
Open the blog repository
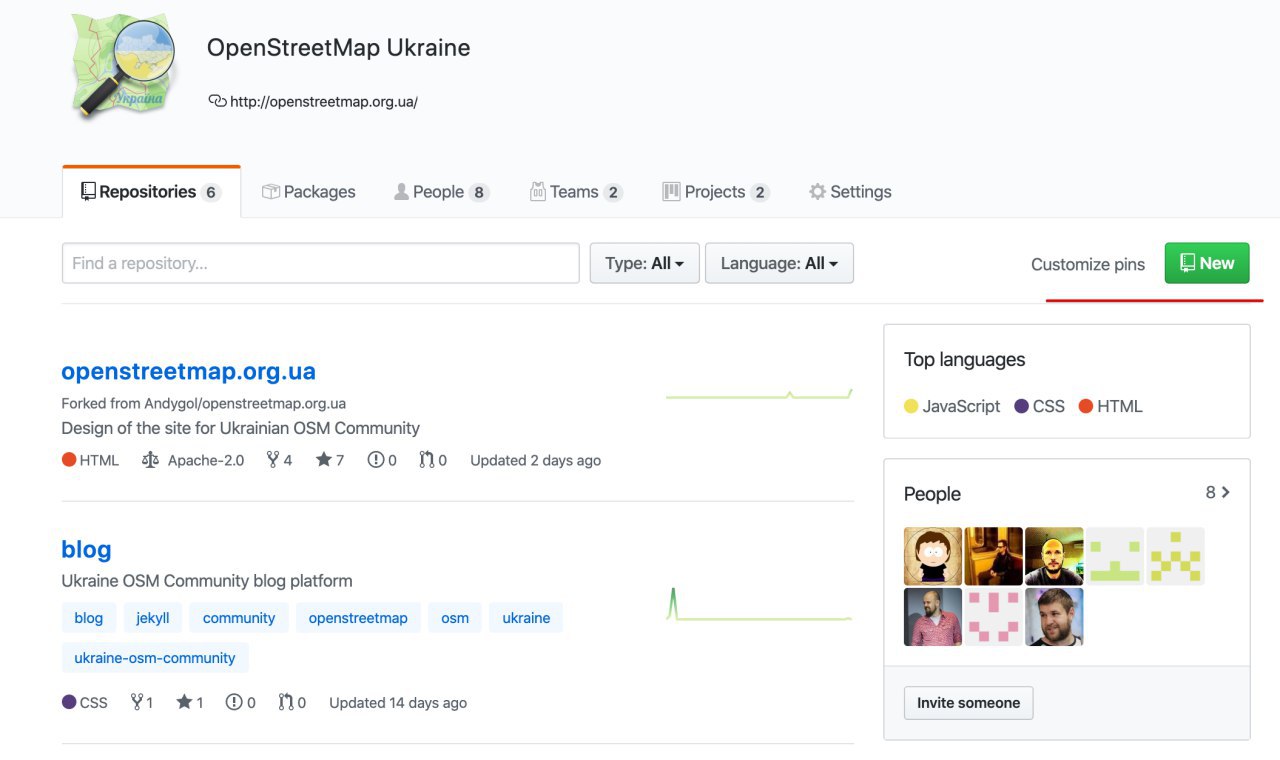pos(86,549)
